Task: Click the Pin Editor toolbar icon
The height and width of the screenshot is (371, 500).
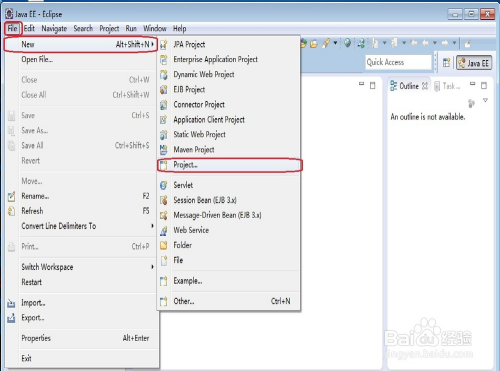Action: click(467, 43)
